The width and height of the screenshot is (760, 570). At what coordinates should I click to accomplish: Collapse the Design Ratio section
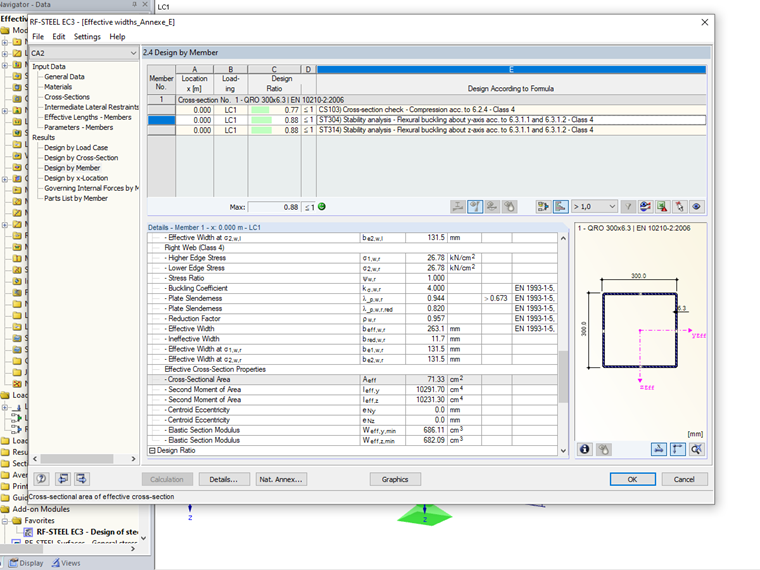point(151,451)
